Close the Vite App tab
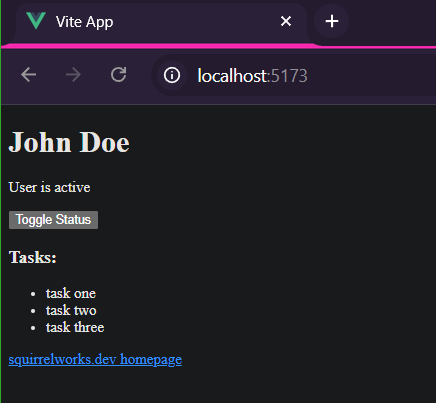 pyautogui.click(x=286, y=21)
